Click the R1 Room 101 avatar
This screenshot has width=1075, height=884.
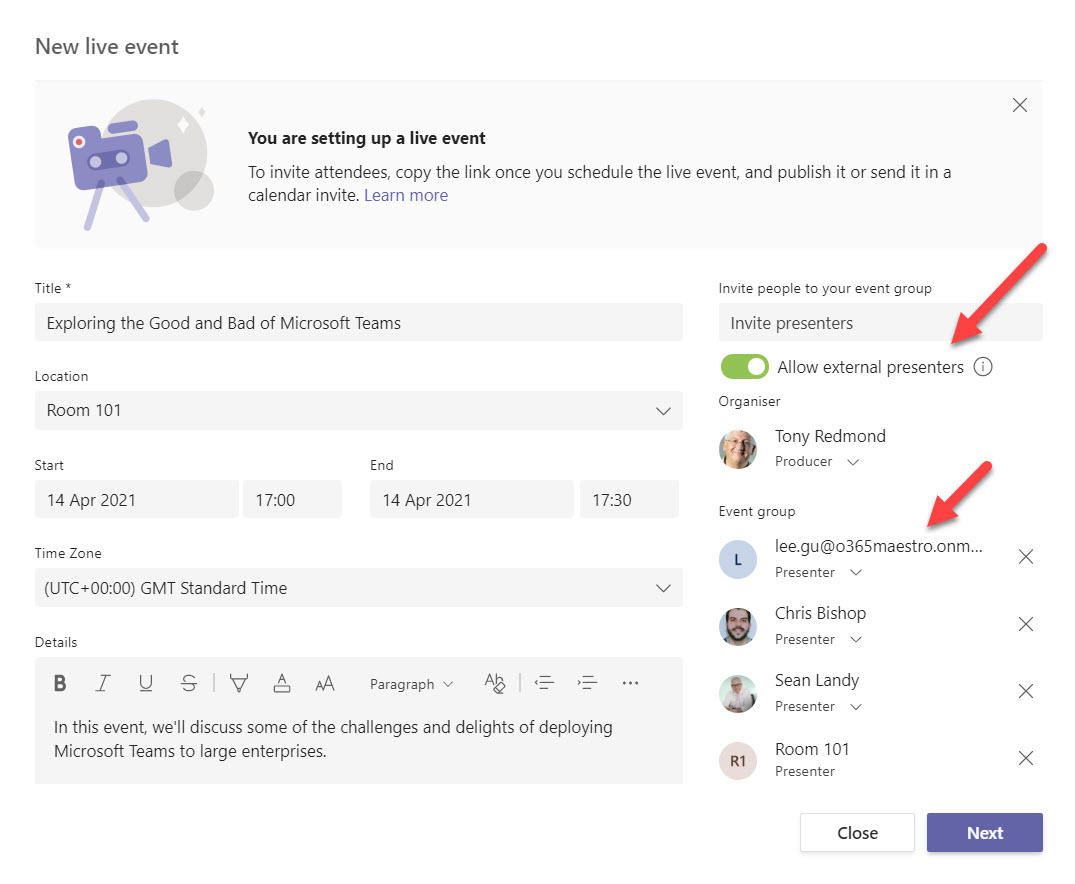pyautogui.click(x=738, y=761)
